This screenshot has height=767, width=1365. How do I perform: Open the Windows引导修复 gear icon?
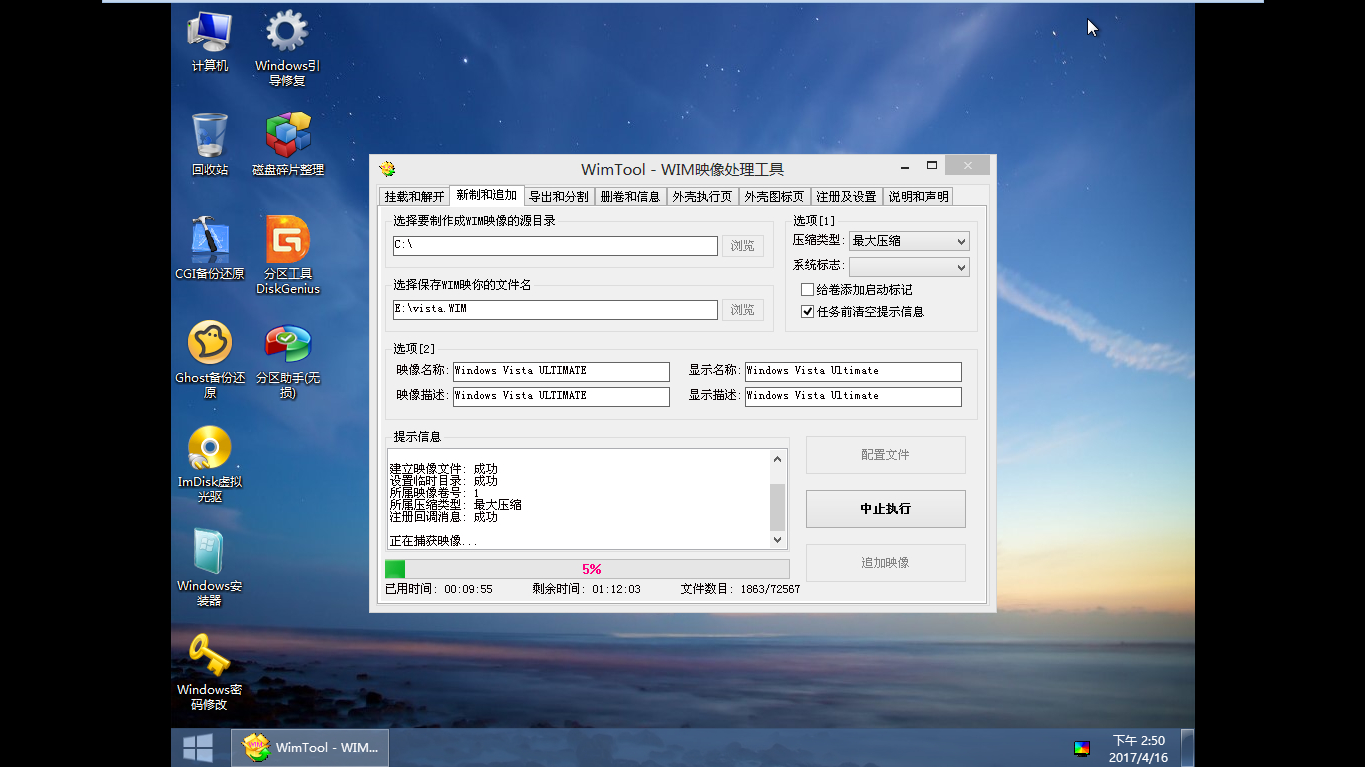[x=287, y=48]
